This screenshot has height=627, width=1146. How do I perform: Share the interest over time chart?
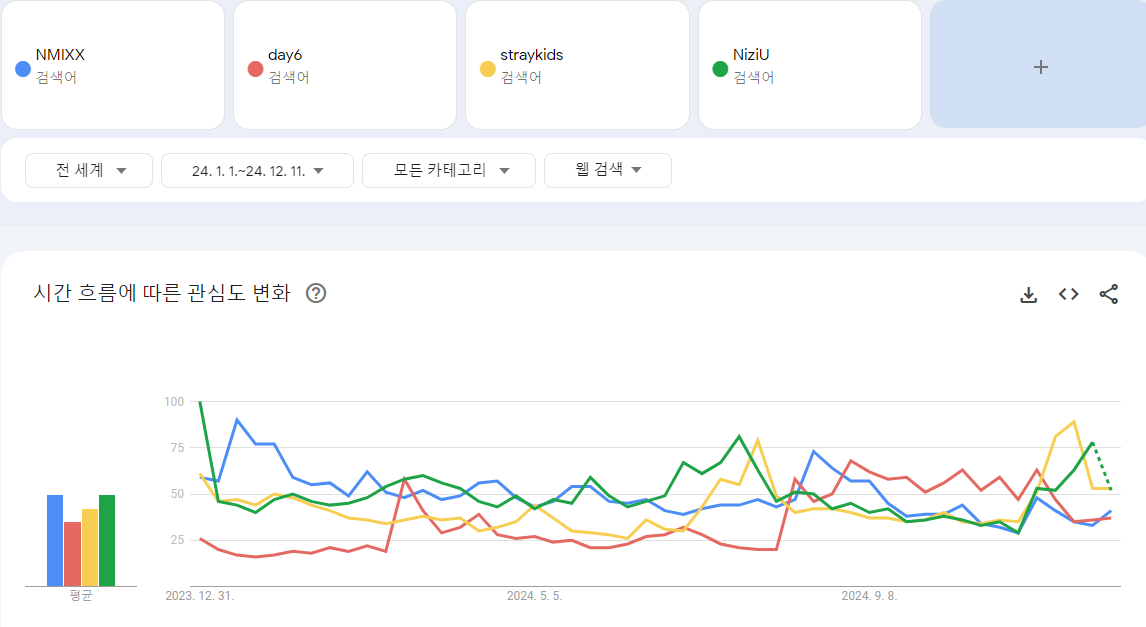(1109, 294)
